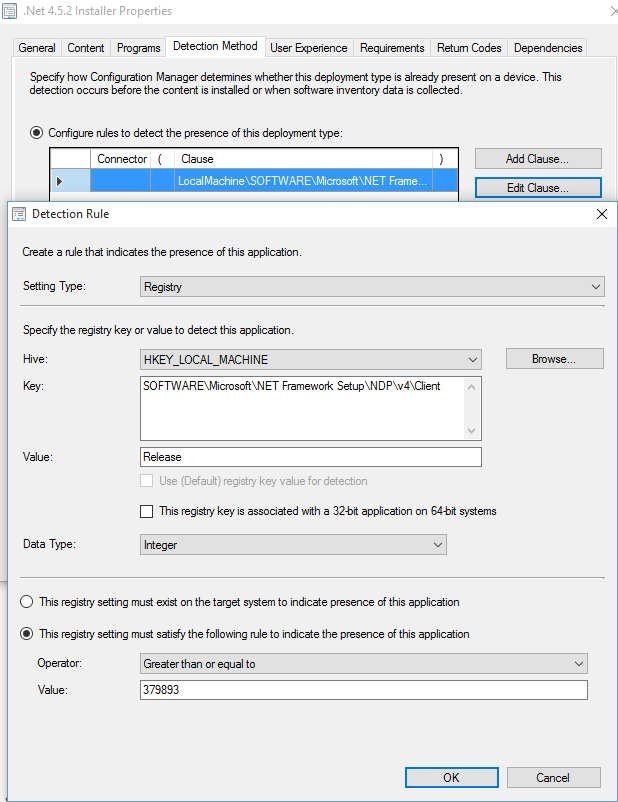Expand the Hive dropdown

point(311,360)
